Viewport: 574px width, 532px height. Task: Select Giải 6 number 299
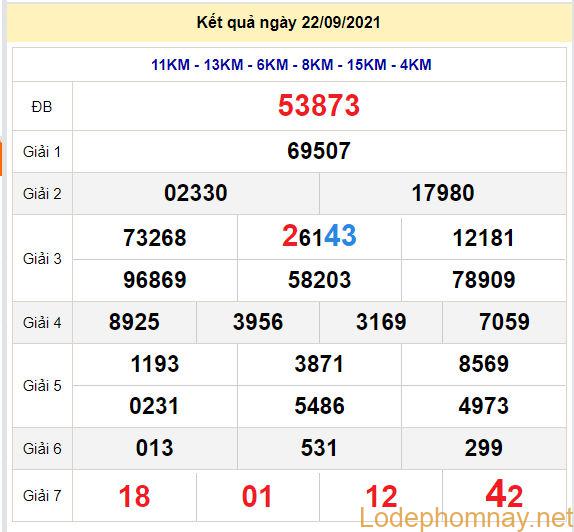tap(484, 448)
